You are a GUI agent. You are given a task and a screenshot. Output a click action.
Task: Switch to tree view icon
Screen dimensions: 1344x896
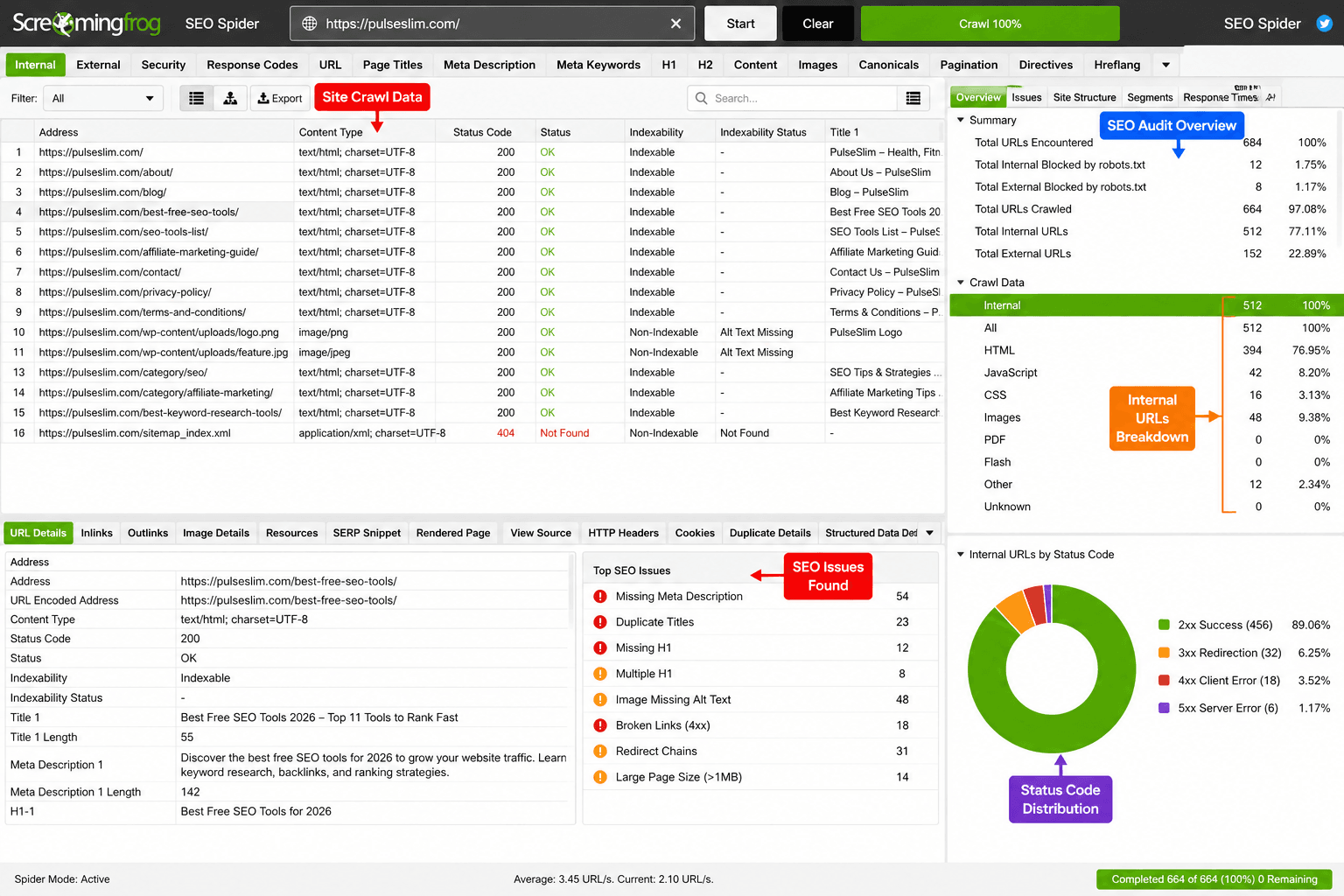230,98
